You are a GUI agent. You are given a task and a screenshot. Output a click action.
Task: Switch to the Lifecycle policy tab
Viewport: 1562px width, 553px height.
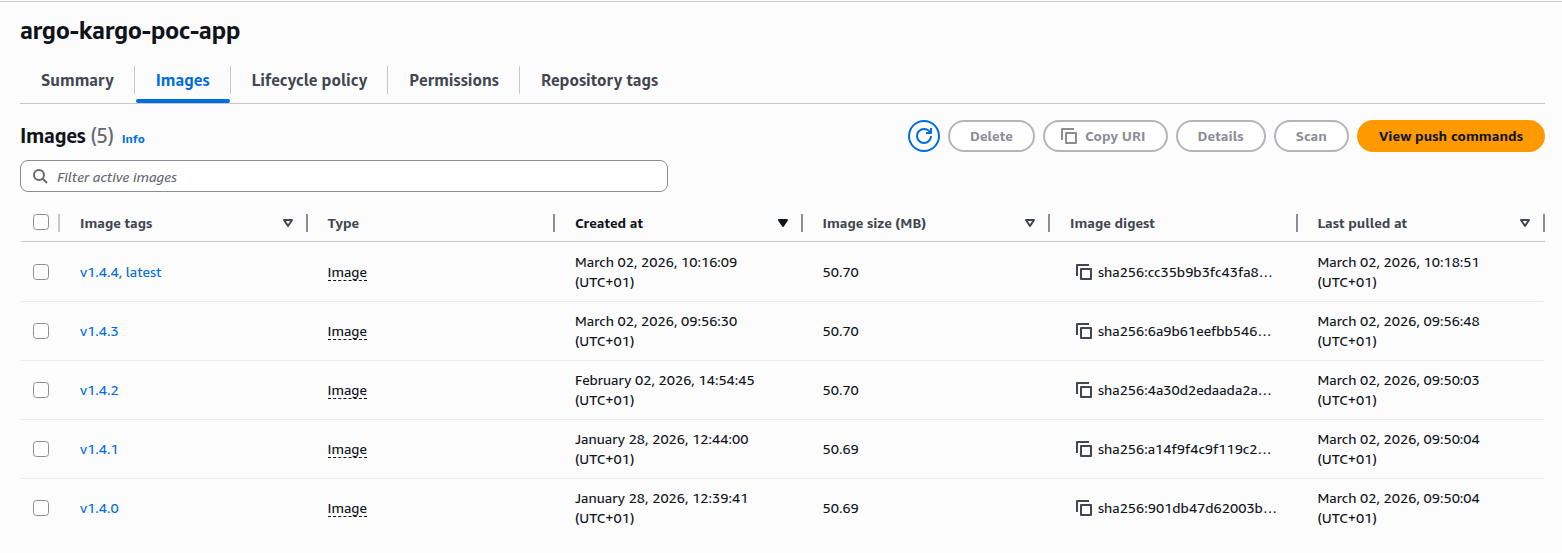(x=309, y=81)
